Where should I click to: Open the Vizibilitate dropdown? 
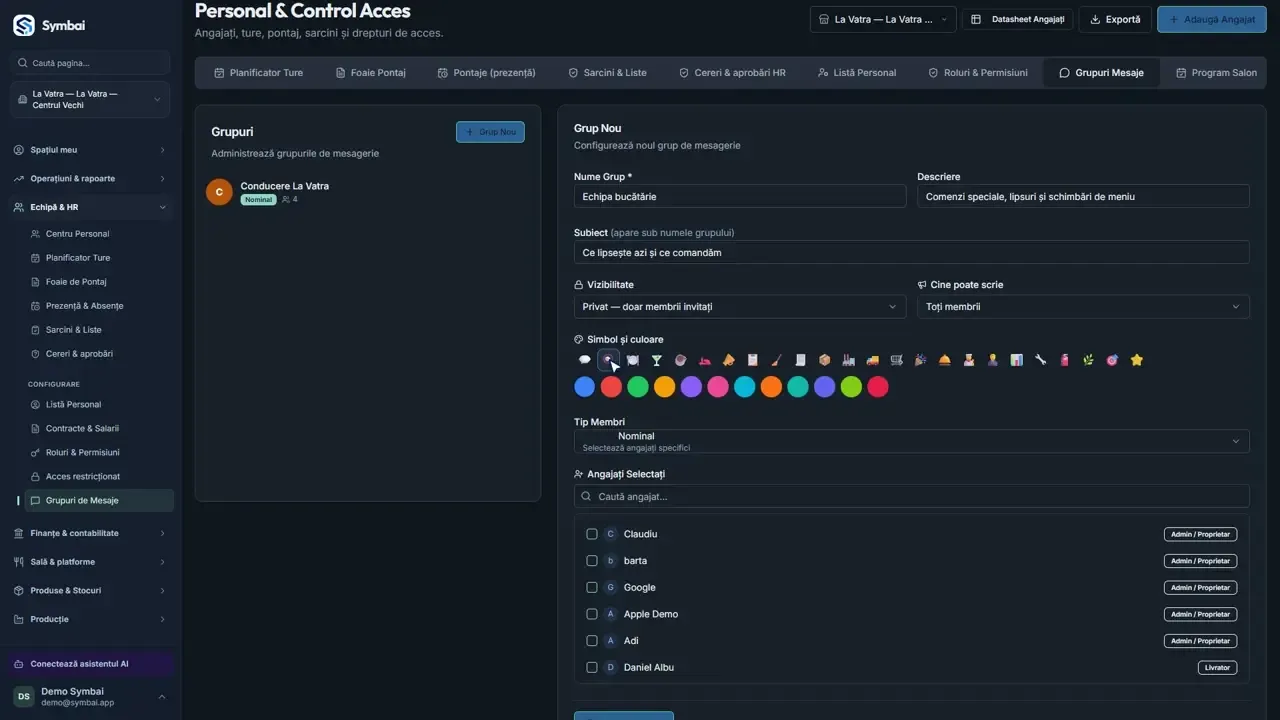pyautogui.click(x=740, y=307)
